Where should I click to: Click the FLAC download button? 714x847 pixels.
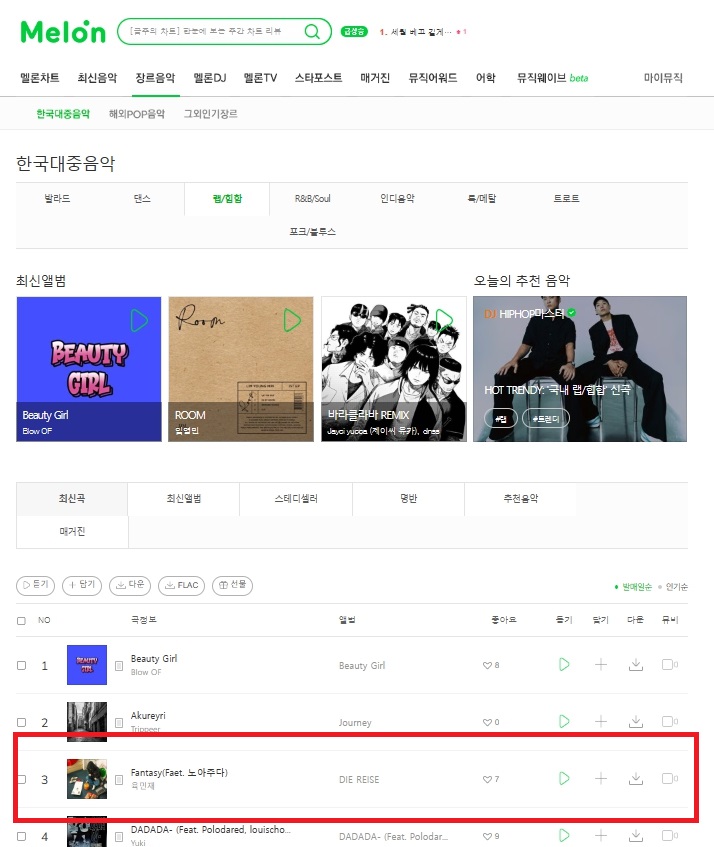tap(181, 585)
